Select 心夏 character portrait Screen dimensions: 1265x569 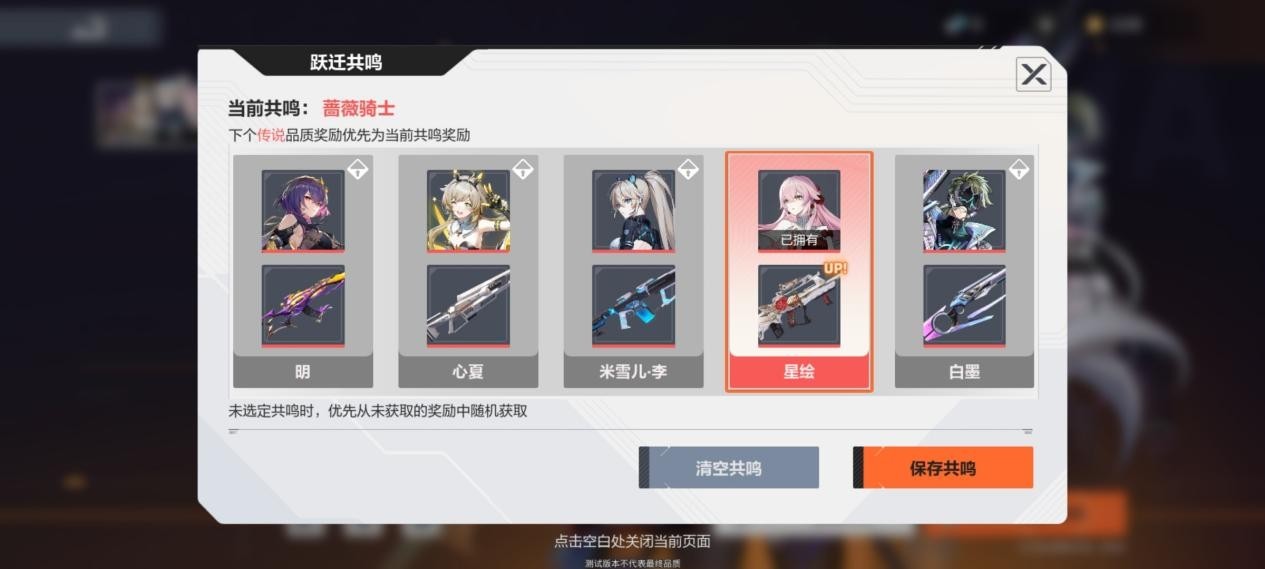coord(468,210)
